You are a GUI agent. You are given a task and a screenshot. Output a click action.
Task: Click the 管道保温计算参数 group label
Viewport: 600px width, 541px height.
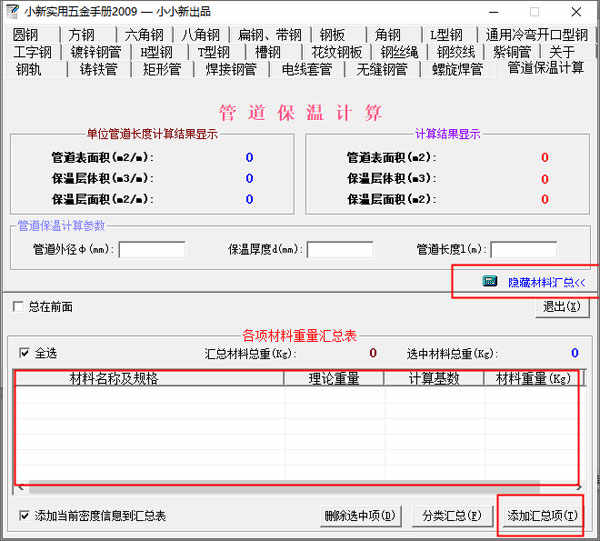[x=61, y=226]
